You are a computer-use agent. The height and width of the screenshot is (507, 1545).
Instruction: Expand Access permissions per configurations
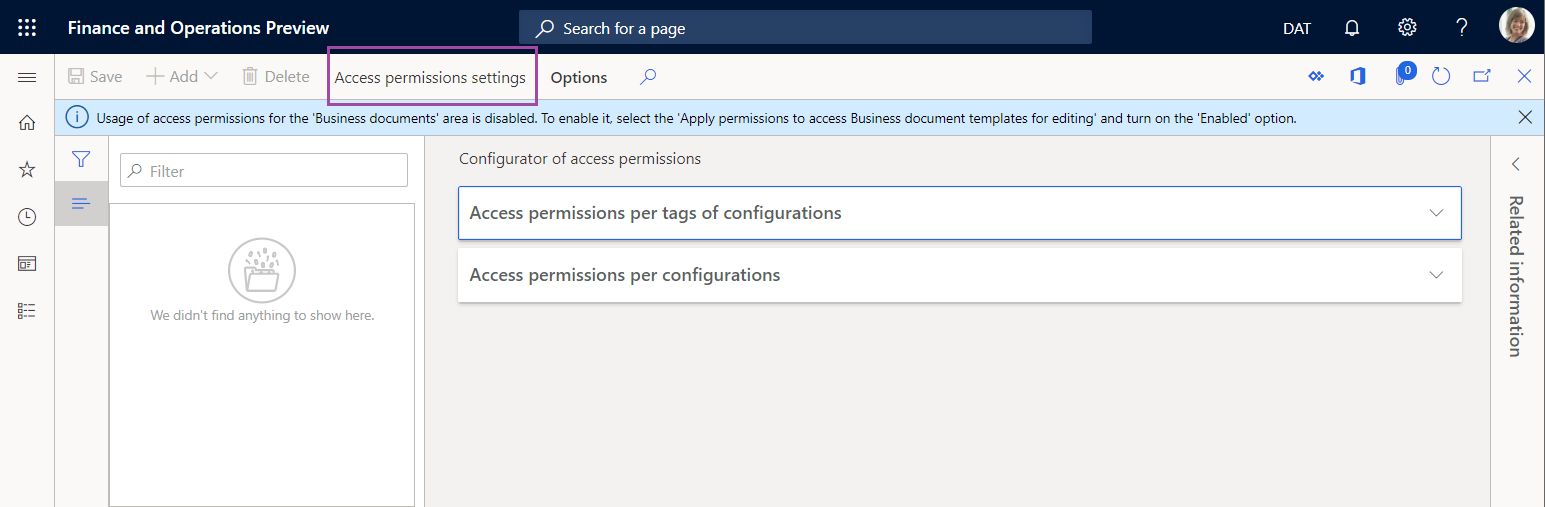[x=960, y=275]
